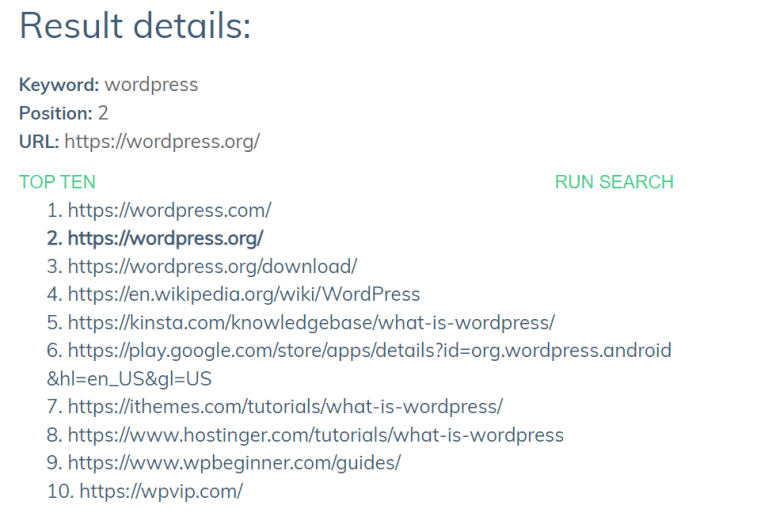780x524 pixels.
Task: Click the Keyword value wordpress
Action: pyautogui.click(x=151, y=85)
